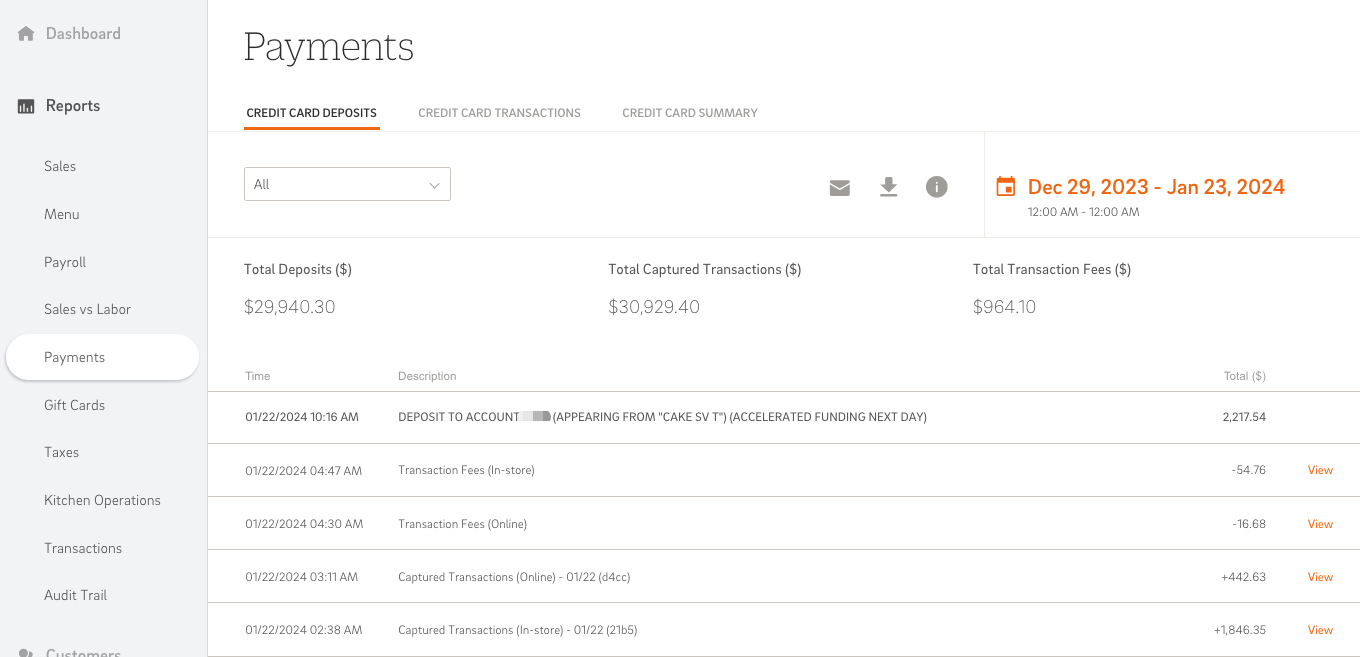Download the deposits report
This screenshot has width=1360, height=657.
pos(888,187)
